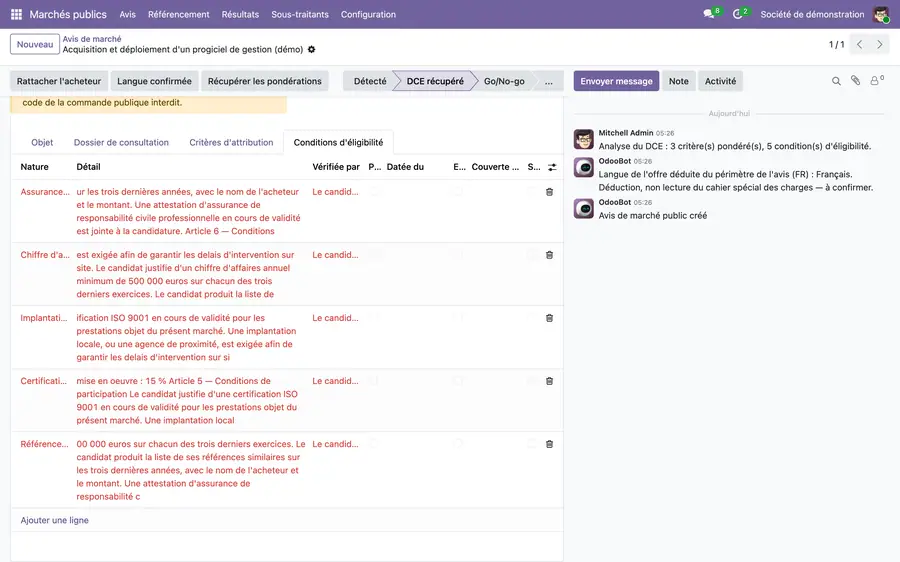Click the Certificati... nature cell
This screenshot has height=562, width=900.
pyautogui.click(x=44, y=381)
